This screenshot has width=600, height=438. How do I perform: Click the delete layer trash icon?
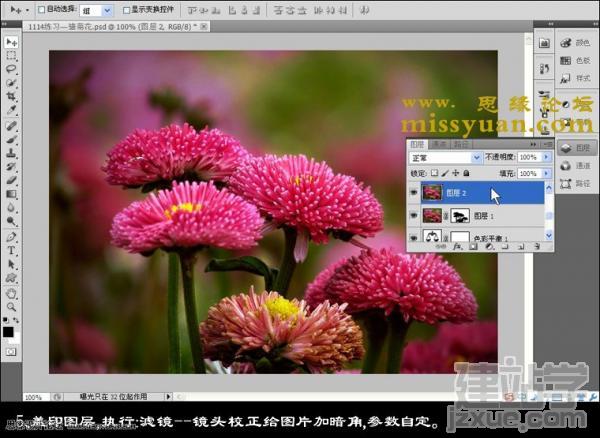tap(536, 247)
